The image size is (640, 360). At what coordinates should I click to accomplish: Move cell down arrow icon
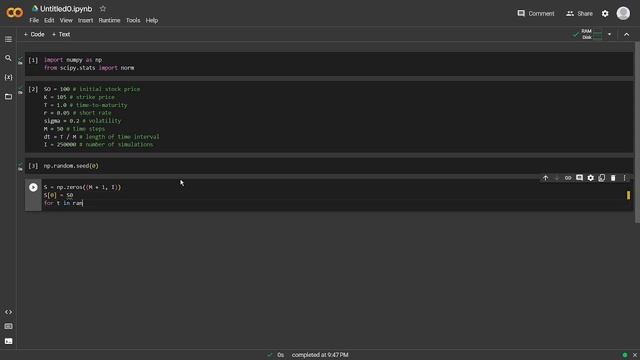[557, 178]
